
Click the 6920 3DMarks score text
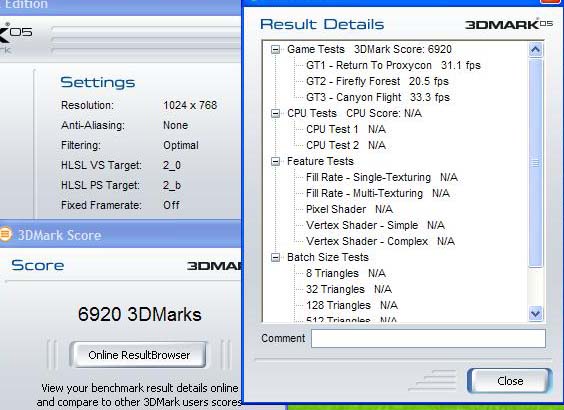(x=140, y=315)
